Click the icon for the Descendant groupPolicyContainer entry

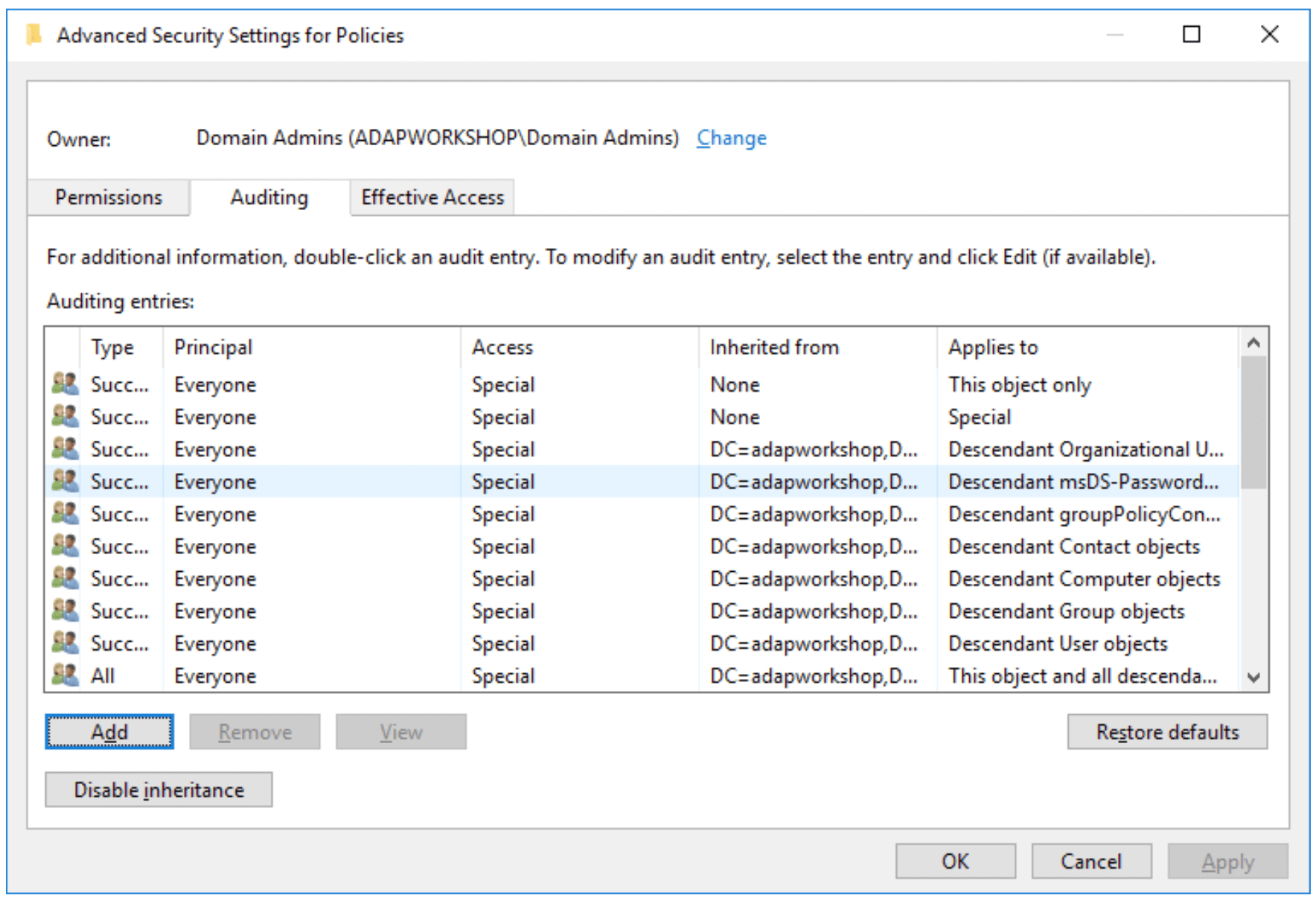[x=66, y=514]
